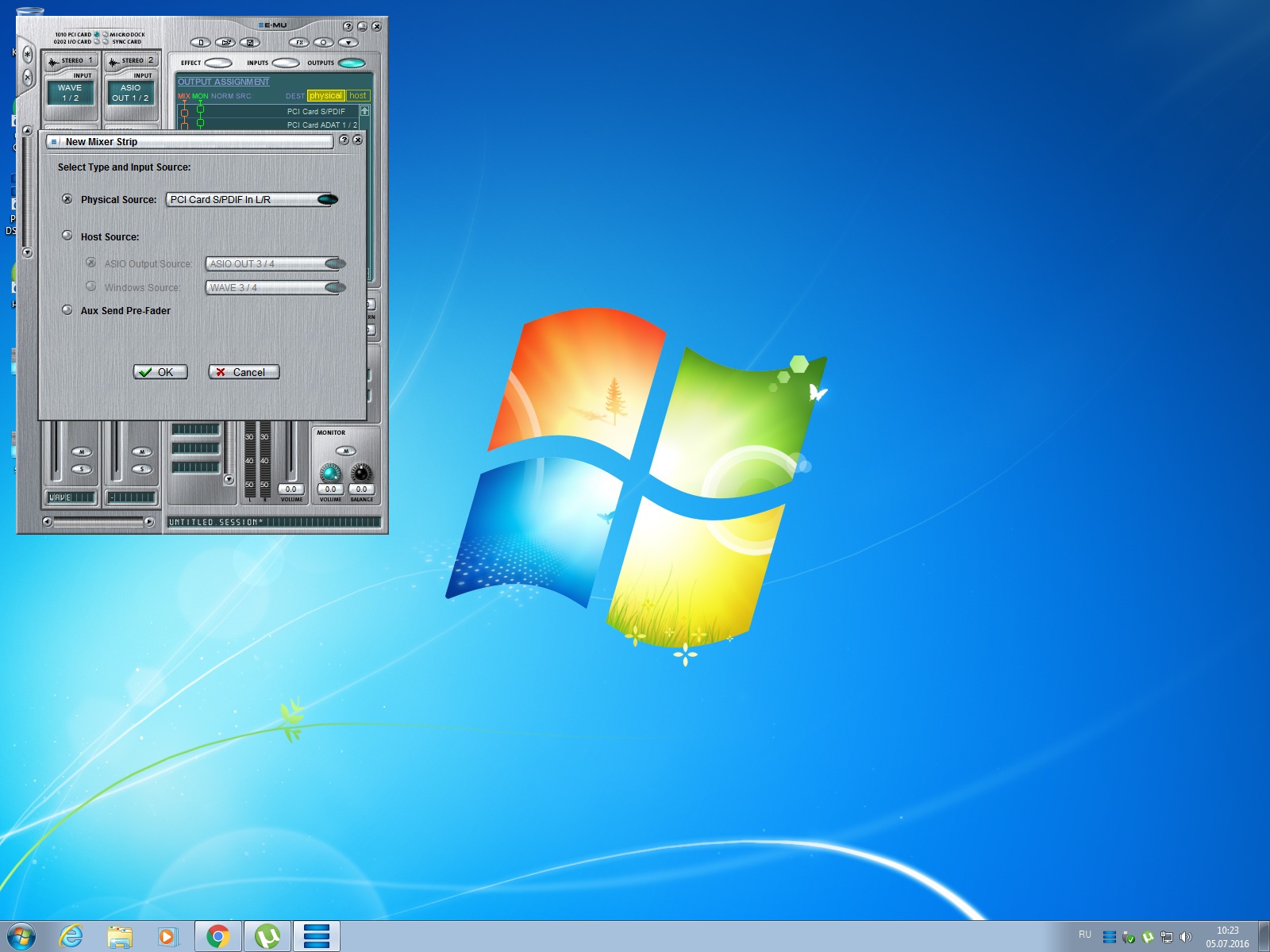Click the PCI Card ADAT 1 / 2 row
This screenshot has height=952, width=1270.
268,125
